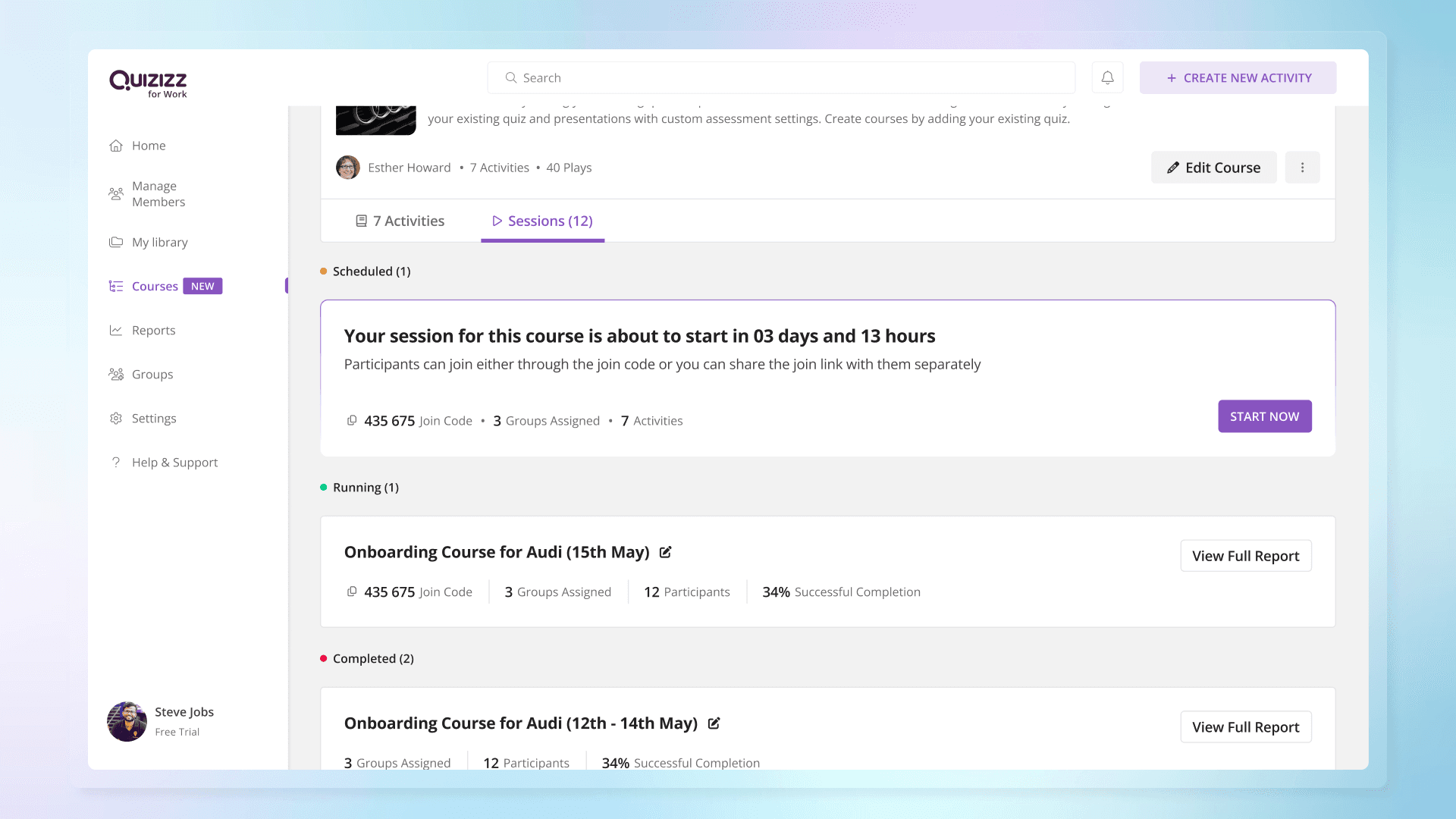Viewport: 1456px width, 819px height.
Task: Click the edit icon beside 12th - 14th May session
Action: coord(714,723)
